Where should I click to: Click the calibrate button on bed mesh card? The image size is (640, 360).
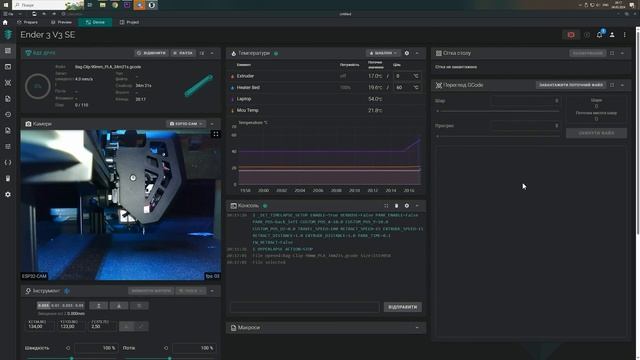pos(587,53)
